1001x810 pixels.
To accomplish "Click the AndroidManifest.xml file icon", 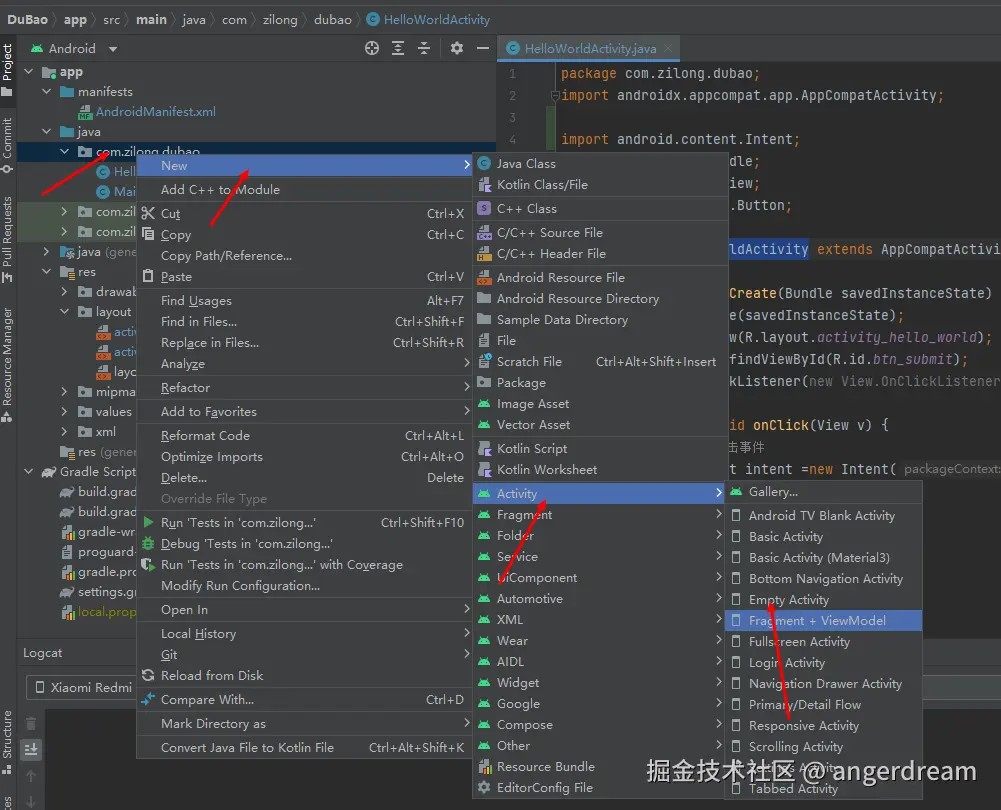I will click(x=86, y=112).
